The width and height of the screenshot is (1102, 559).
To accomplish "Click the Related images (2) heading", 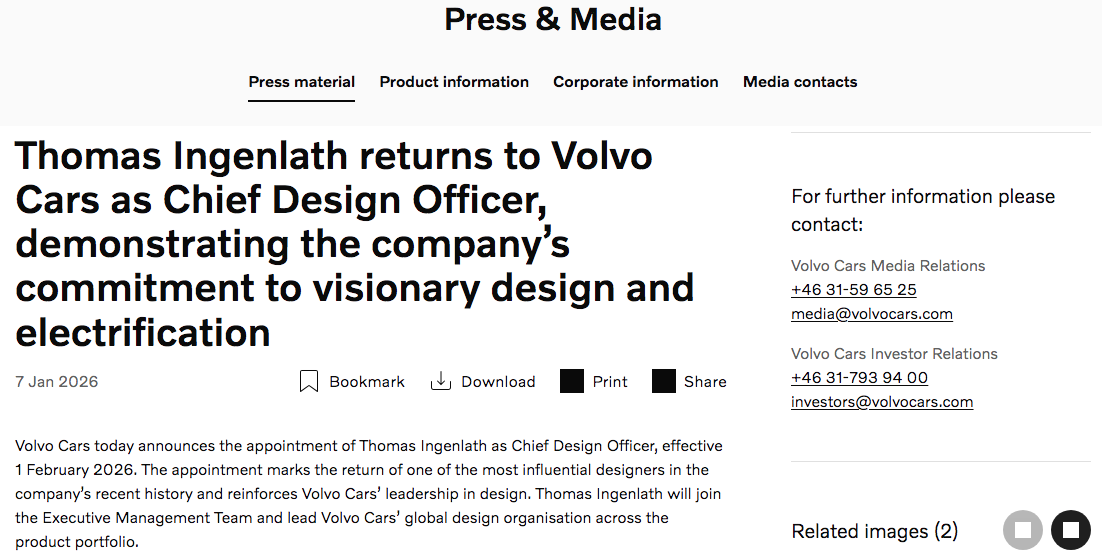I will click(x=874, y=531).
